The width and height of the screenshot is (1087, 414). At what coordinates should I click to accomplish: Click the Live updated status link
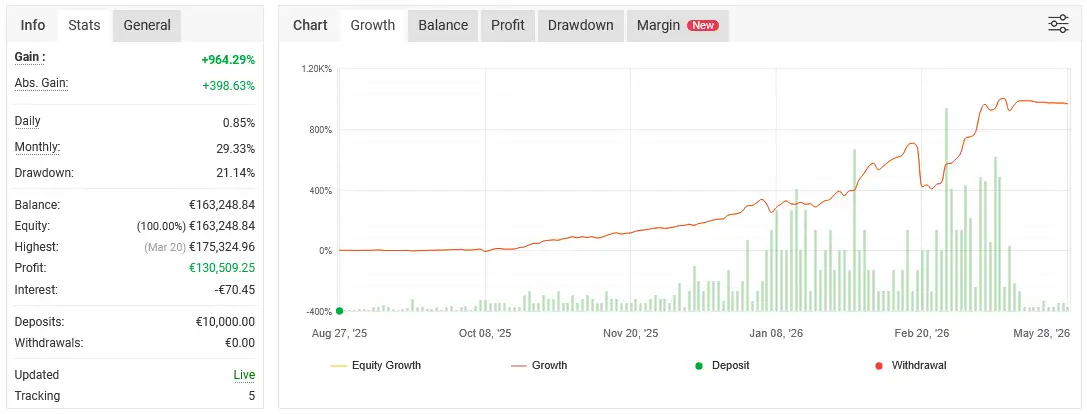point(244,375)
